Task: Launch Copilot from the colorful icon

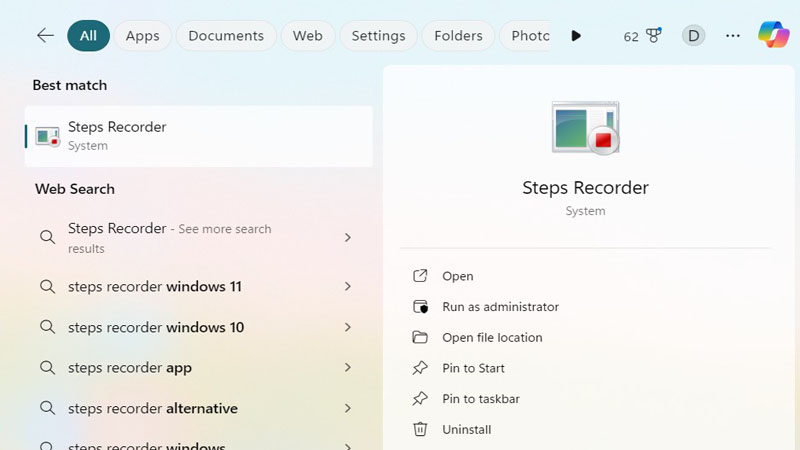Action: coord(773,35)
